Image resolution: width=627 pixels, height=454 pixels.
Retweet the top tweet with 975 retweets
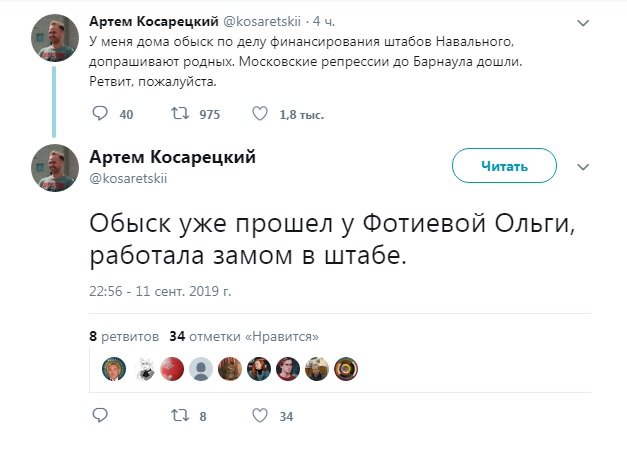(x=182, y=115)
